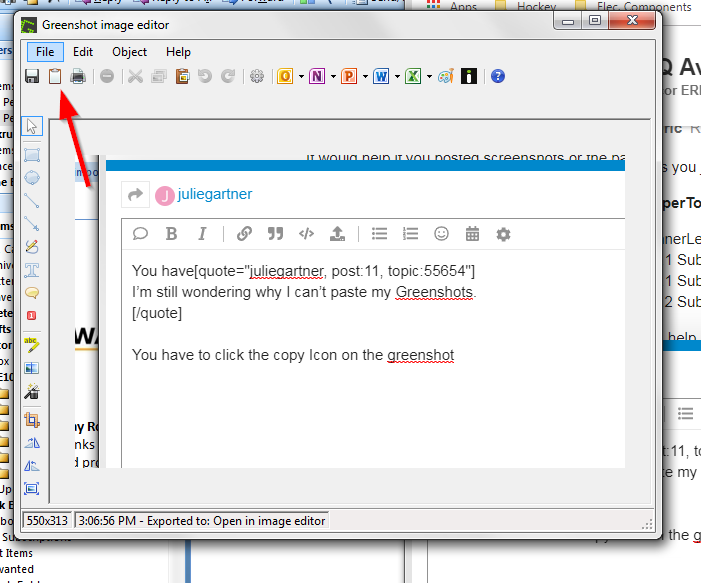Screen dimensions: 701x583
Task: Export image to Word
Action: pyautogui.click(x=381, y=76)
